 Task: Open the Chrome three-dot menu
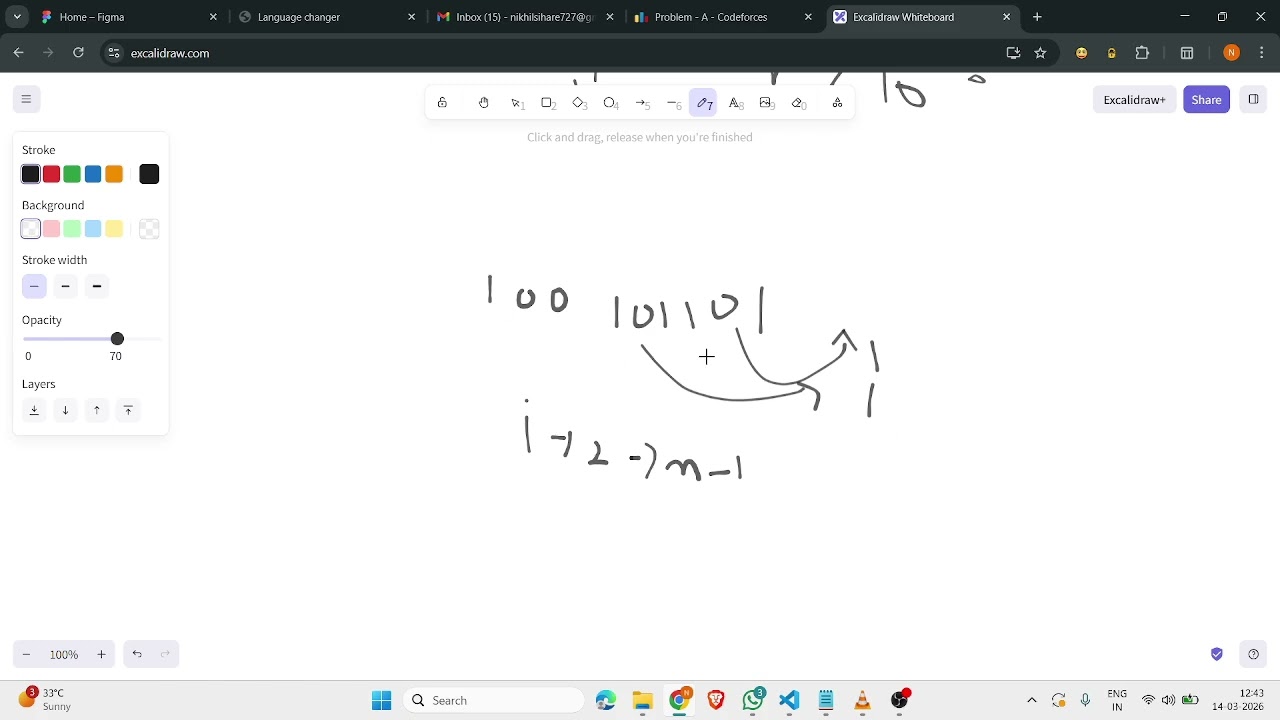pos(1261,53)
